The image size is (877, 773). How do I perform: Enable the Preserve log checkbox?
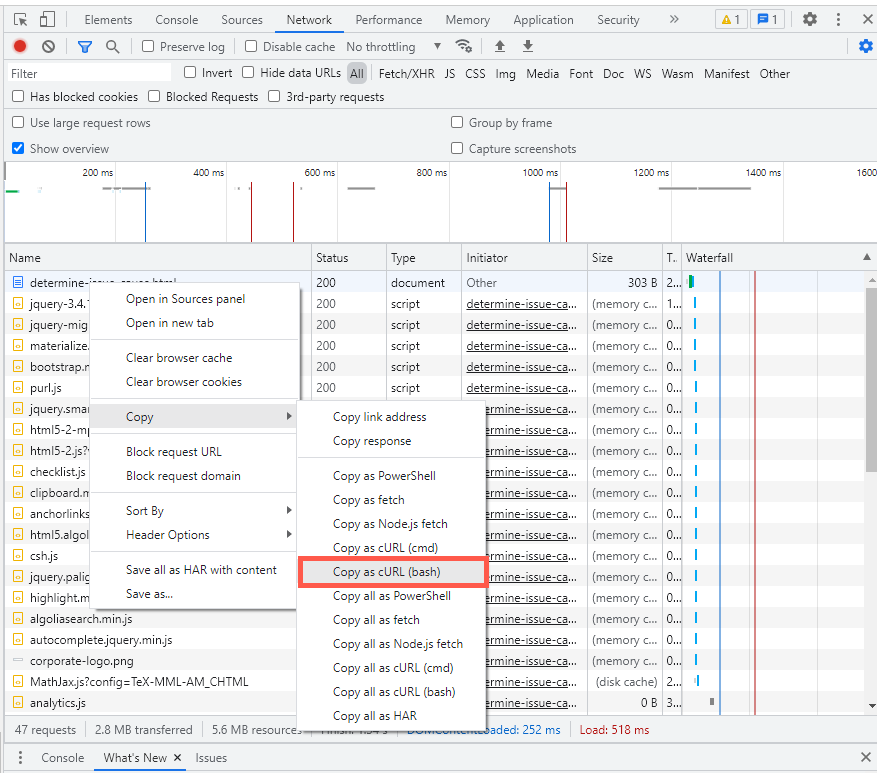pos(148,46)
